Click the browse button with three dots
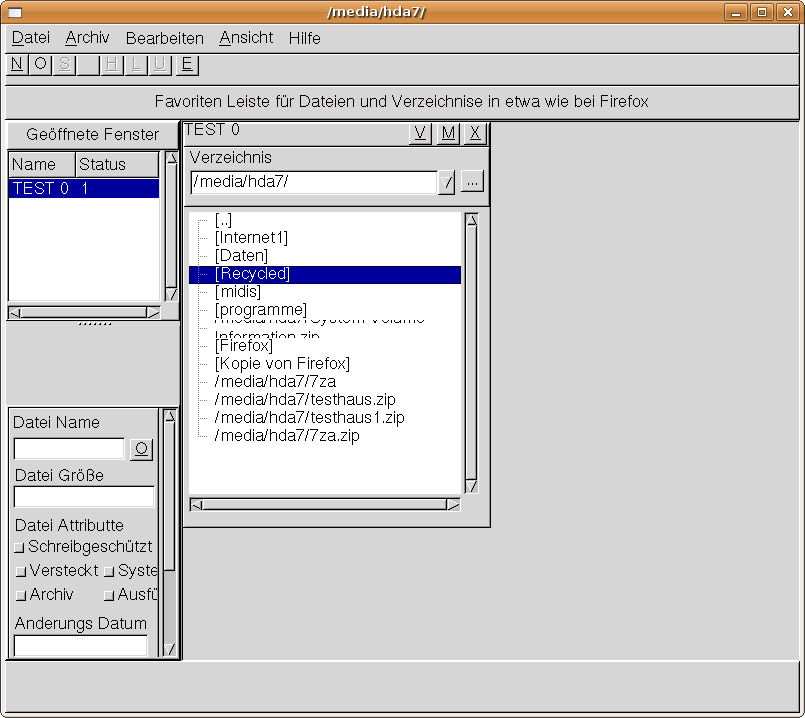 pos(472,182)
